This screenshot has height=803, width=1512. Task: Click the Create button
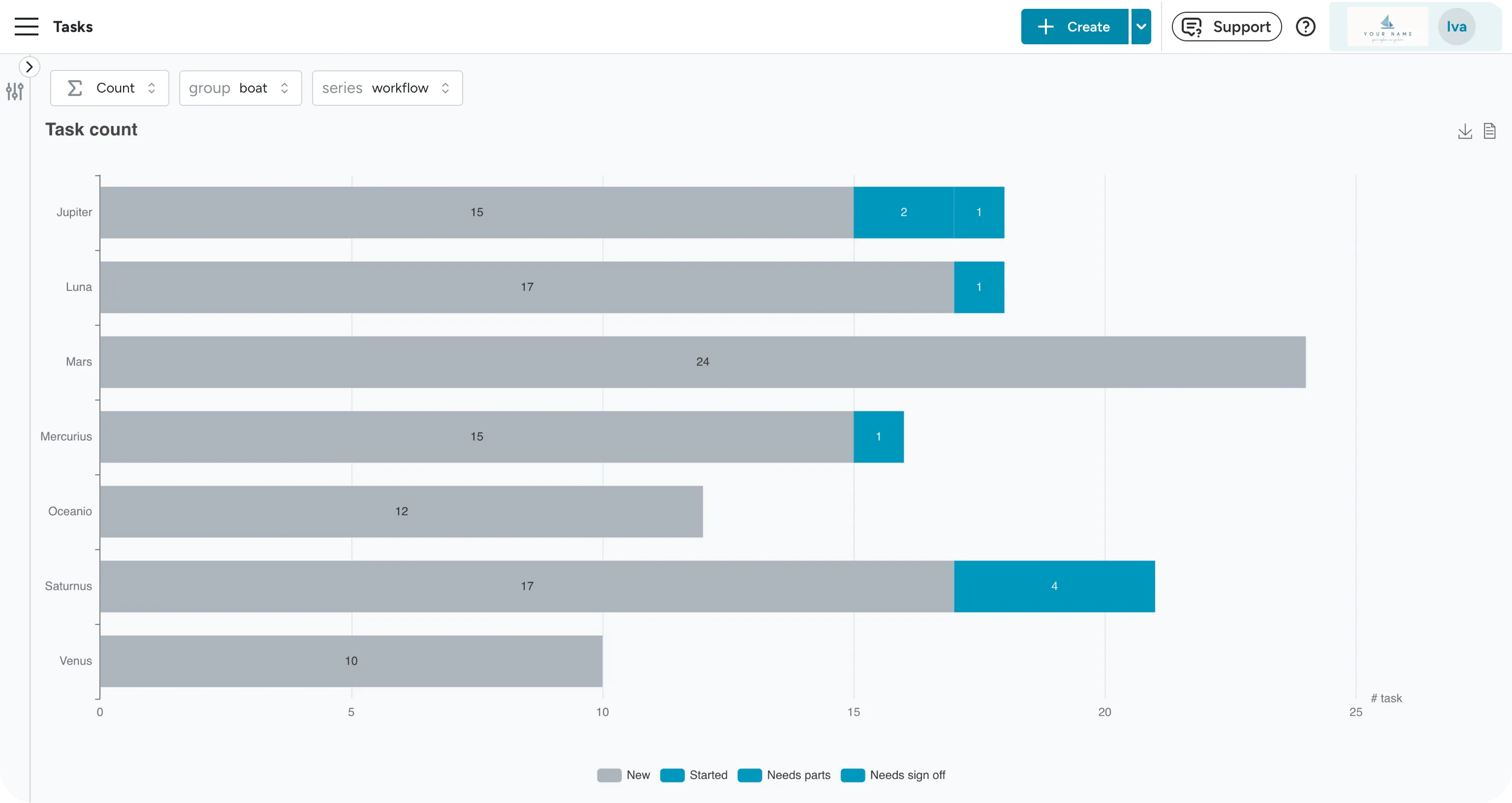pyautogui.click(x=1074, y=27)
